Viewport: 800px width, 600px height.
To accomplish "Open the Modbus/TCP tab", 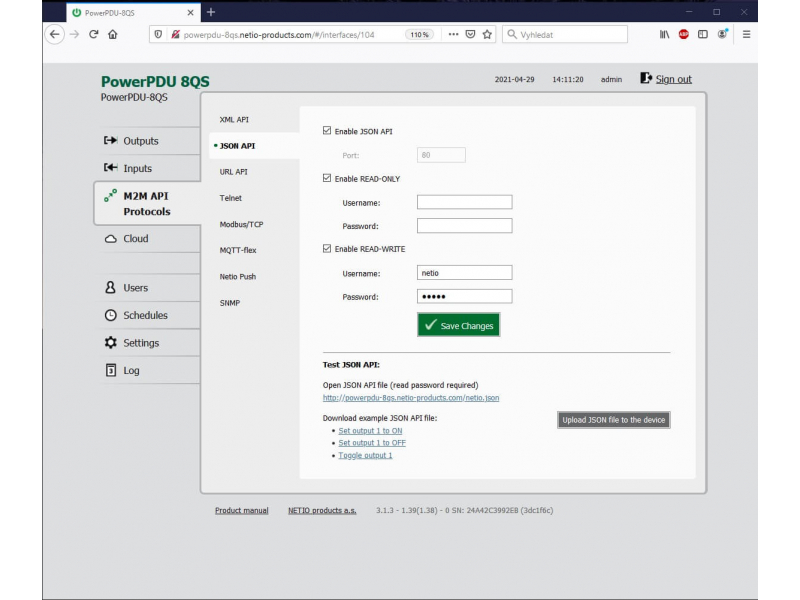I will [x=241, y=224].
